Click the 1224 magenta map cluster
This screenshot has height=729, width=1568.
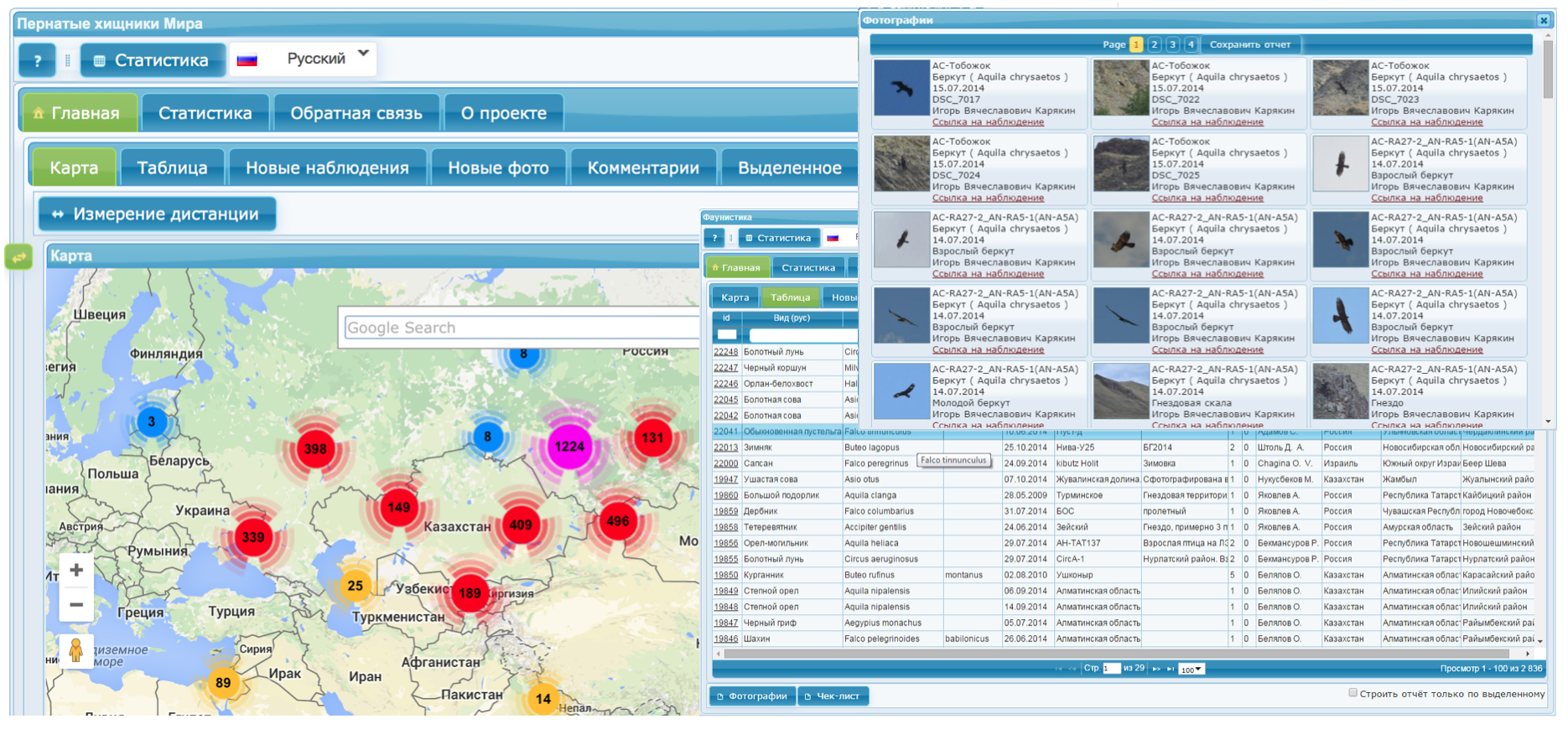tap(569, 447)
